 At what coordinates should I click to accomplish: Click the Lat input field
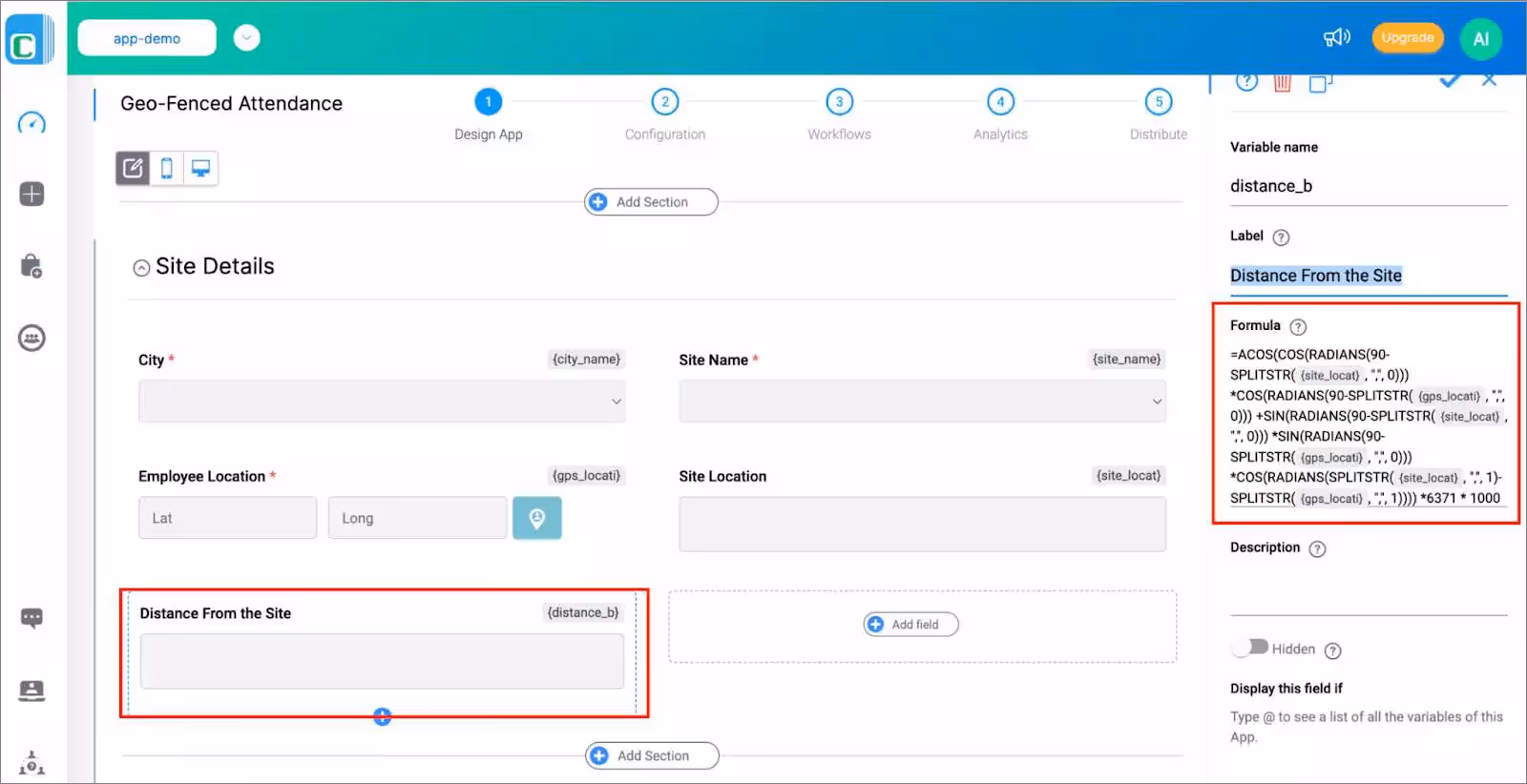tap(227, 518)
